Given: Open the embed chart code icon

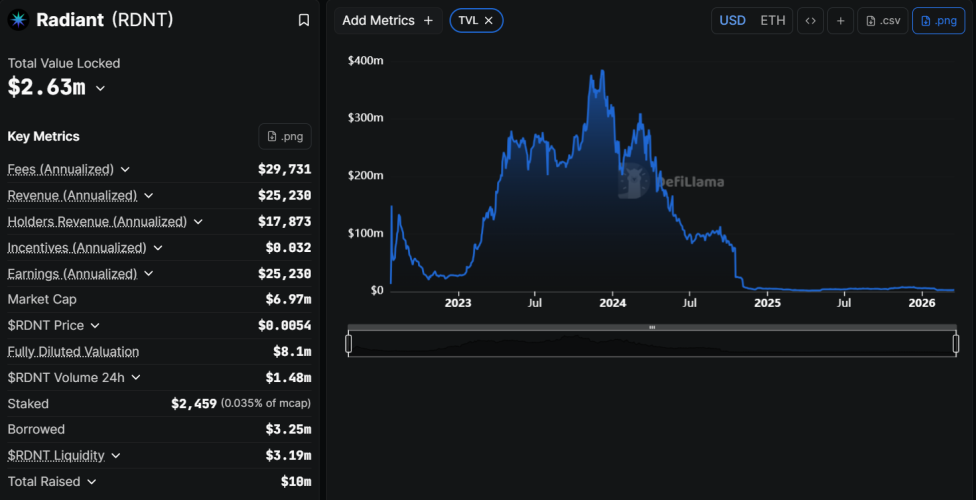Looking at the screenshot, I should point(810,20).
